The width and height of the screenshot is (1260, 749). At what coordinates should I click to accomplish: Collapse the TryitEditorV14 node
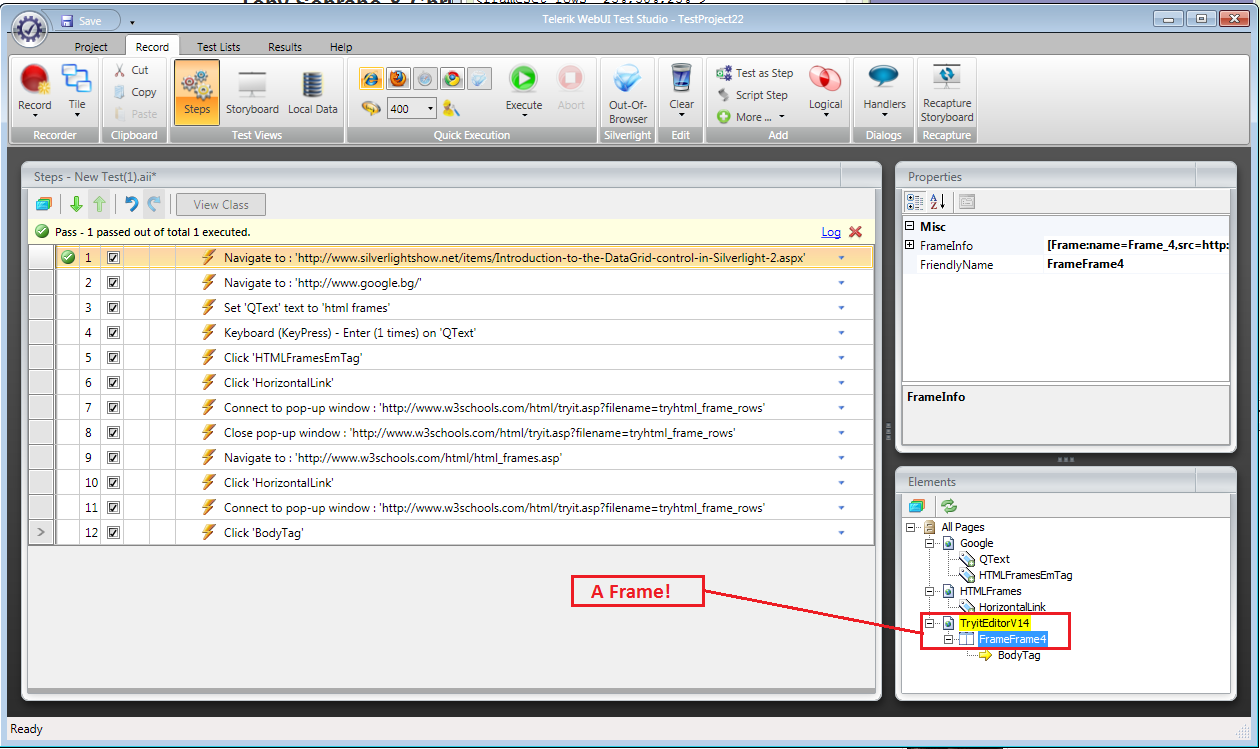point(929,623)
